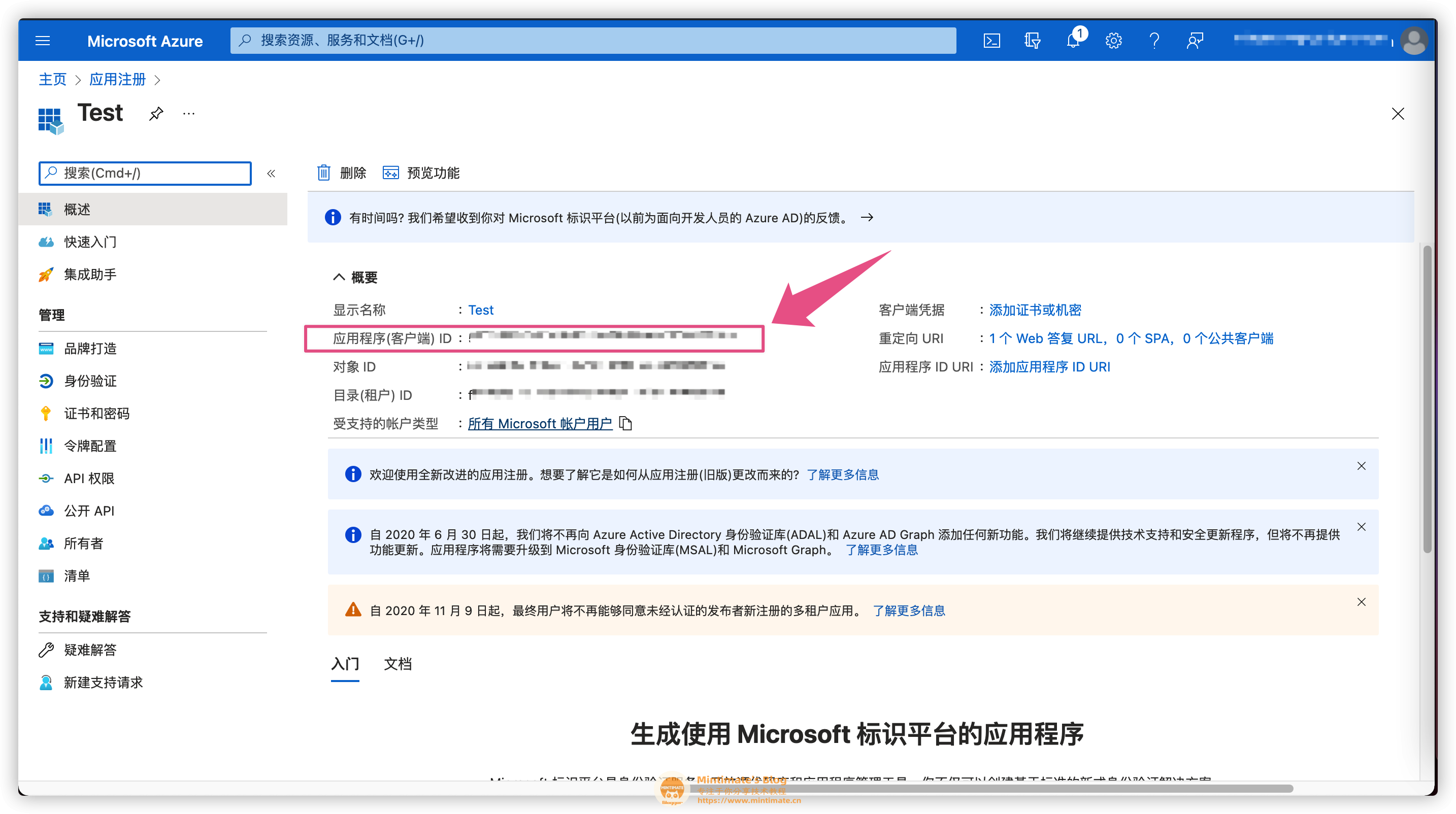Dismiss the new app registration notice
Screen dimensions: 1456x814
[x=1361, y=466]
